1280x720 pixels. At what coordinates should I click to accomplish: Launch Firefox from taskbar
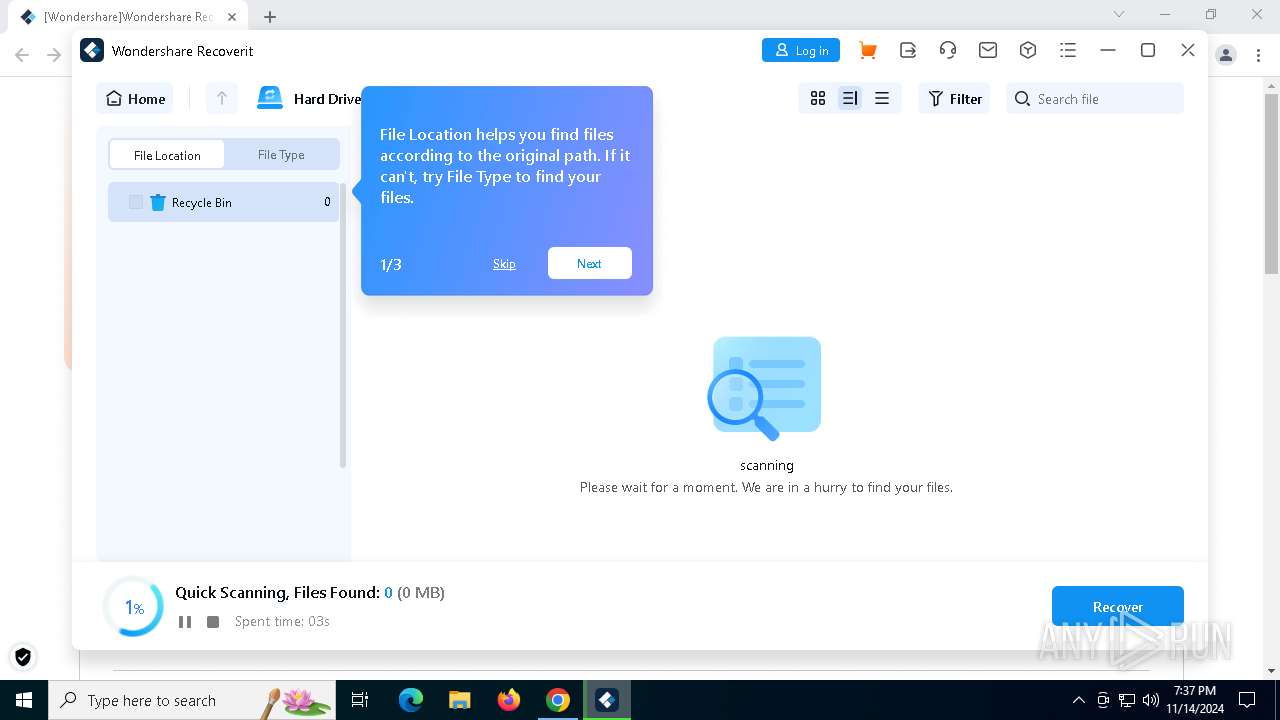tap(509, 700)
